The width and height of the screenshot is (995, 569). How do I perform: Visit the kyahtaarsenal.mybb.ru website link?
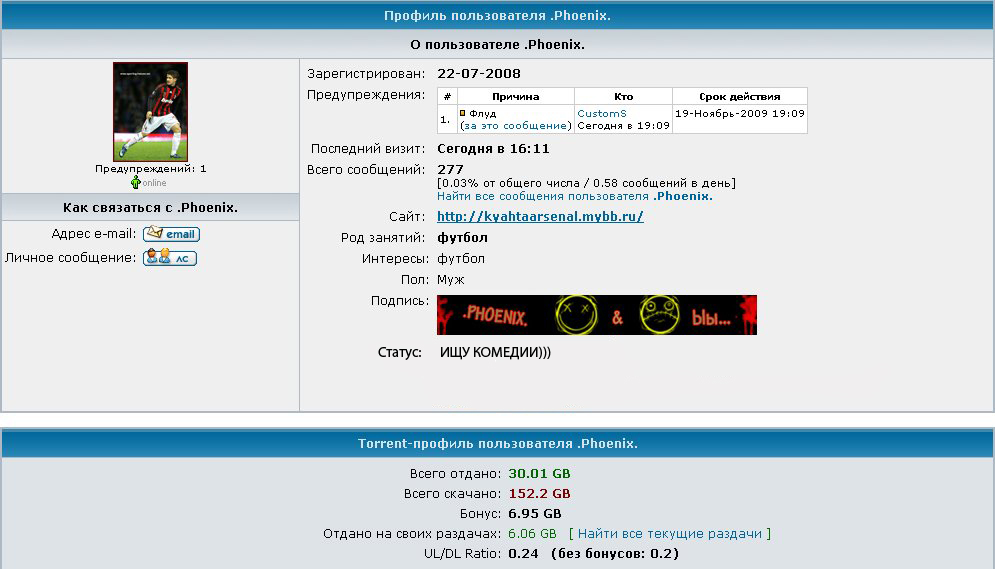coord(540,216)
